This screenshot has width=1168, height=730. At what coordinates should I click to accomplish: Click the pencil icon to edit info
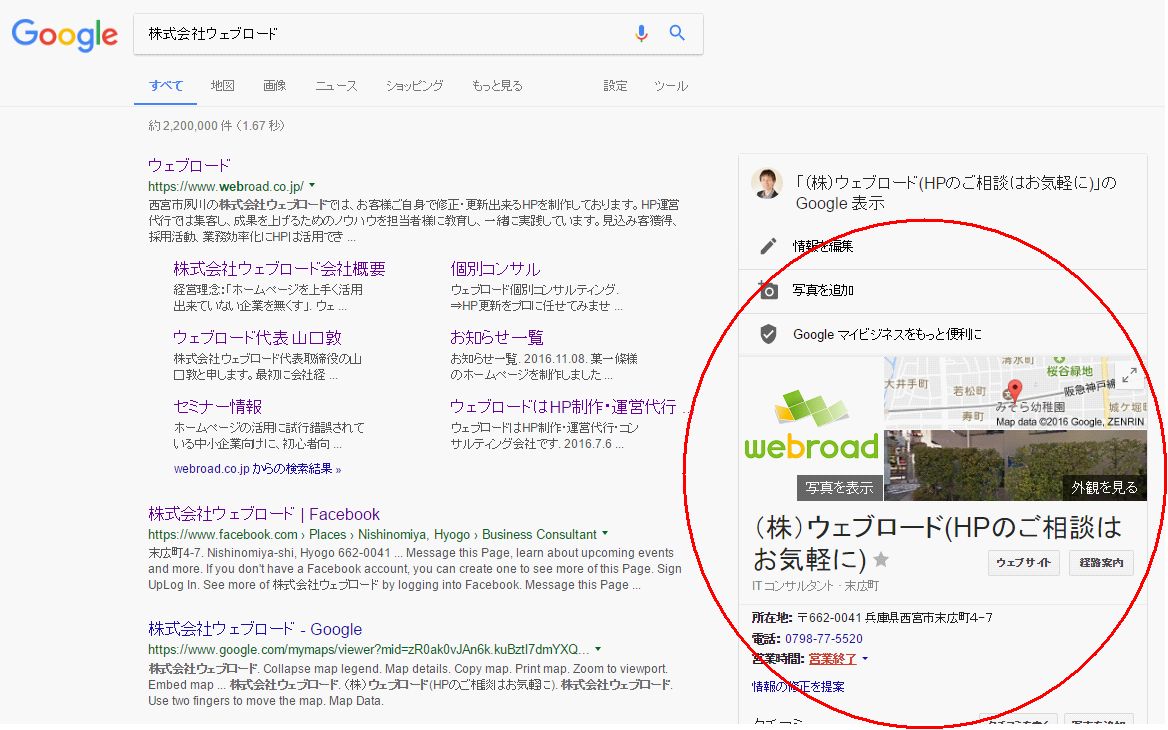click(768, 246)
